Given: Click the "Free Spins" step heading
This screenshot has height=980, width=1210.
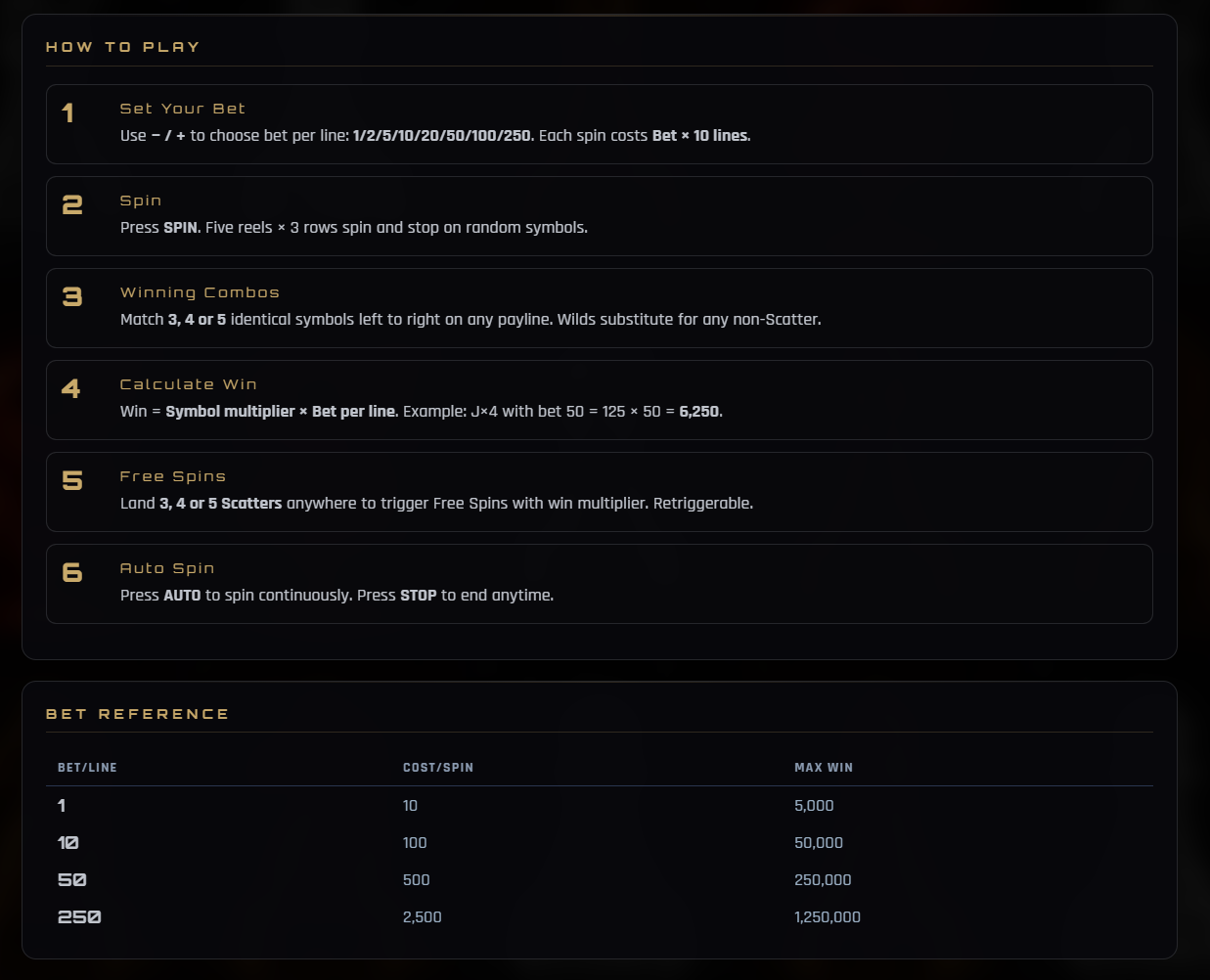Looking at the screenshot, I should pyautogui.click(x=173, y=476).
